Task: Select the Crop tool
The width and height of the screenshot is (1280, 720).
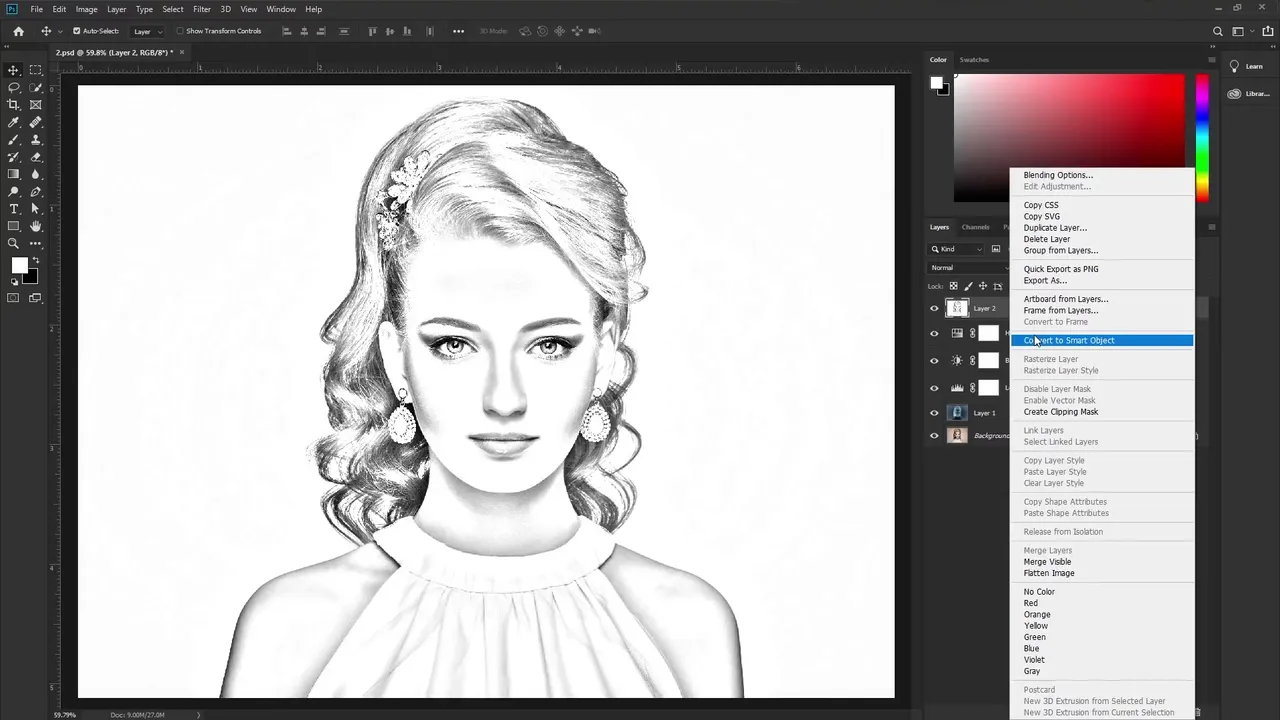Action: click(14, 104)
